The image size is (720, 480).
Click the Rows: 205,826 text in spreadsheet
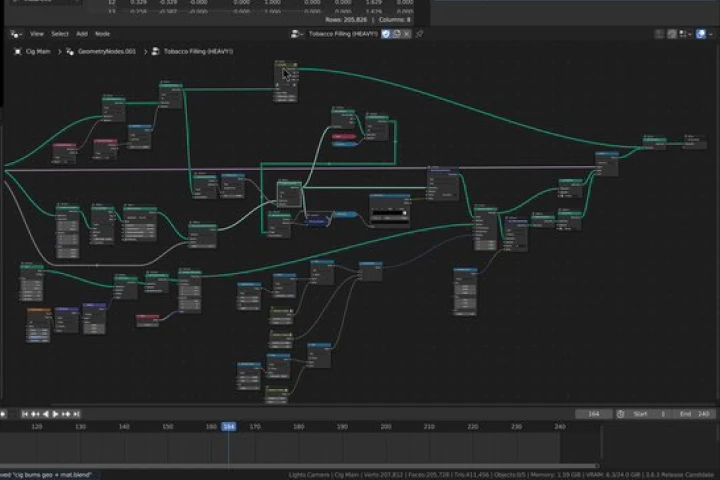tap(346, 20)
